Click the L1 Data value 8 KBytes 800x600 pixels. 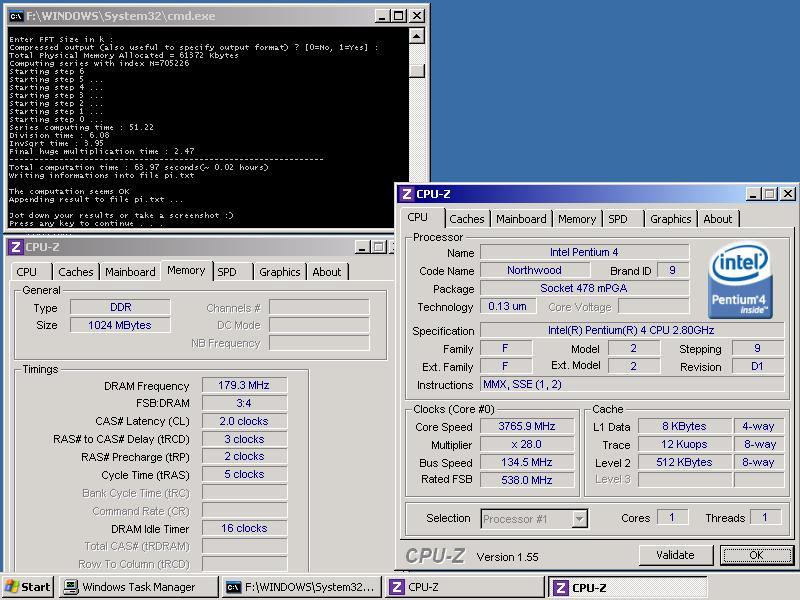684,426
